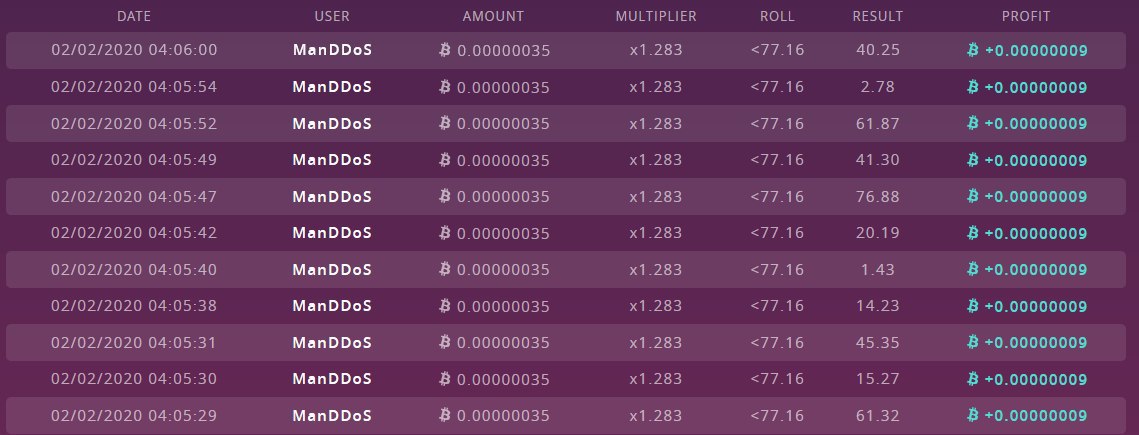Click the 0.00000035 amount in the 04:05:52 row
Image resolution: width=1139 pixels, height=435 pixels.
pos(503,124)
